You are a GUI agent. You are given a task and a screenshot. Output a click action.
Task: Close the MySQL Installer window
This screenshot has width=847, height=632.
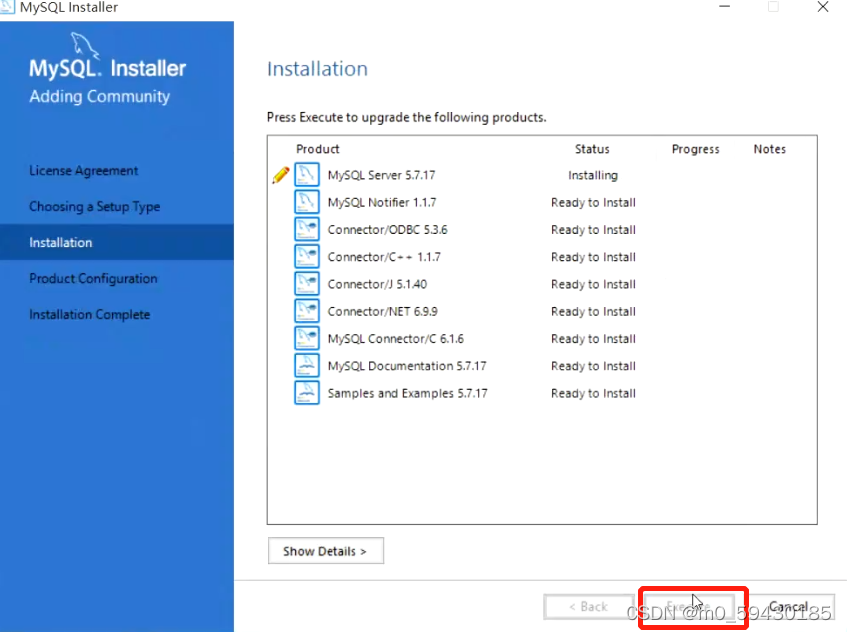tap(823, 6)
